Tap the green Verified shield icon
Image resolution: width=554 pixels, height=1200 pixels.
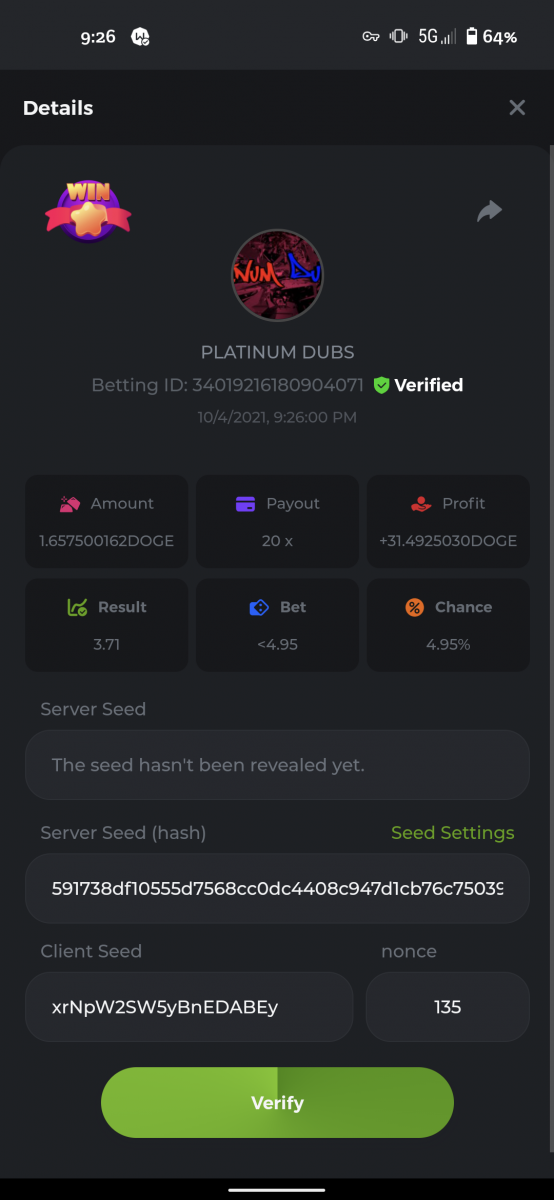(x=381, y=385)
